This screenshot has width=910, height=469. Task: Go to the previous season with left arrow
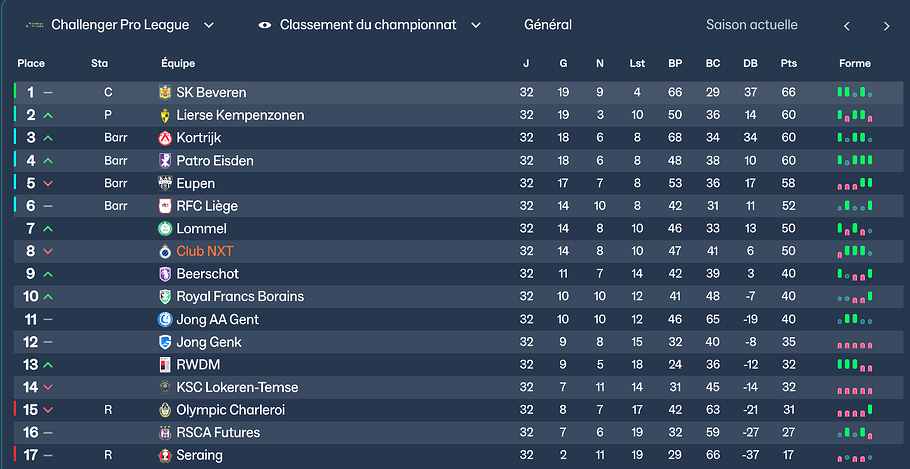[x=847, y=26]
